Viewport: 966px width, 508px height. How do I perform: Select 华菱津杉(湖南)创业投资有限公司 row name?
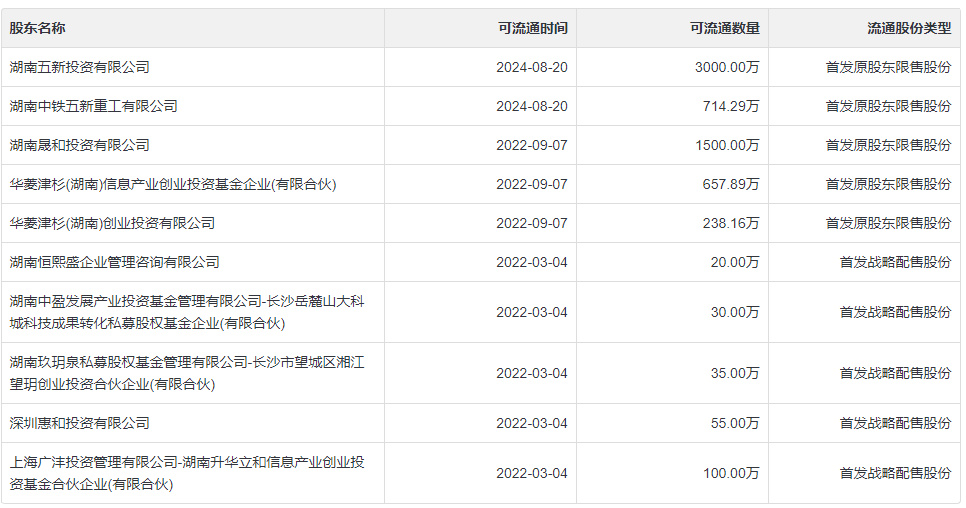pyautogui.click(x=112, y=223)
